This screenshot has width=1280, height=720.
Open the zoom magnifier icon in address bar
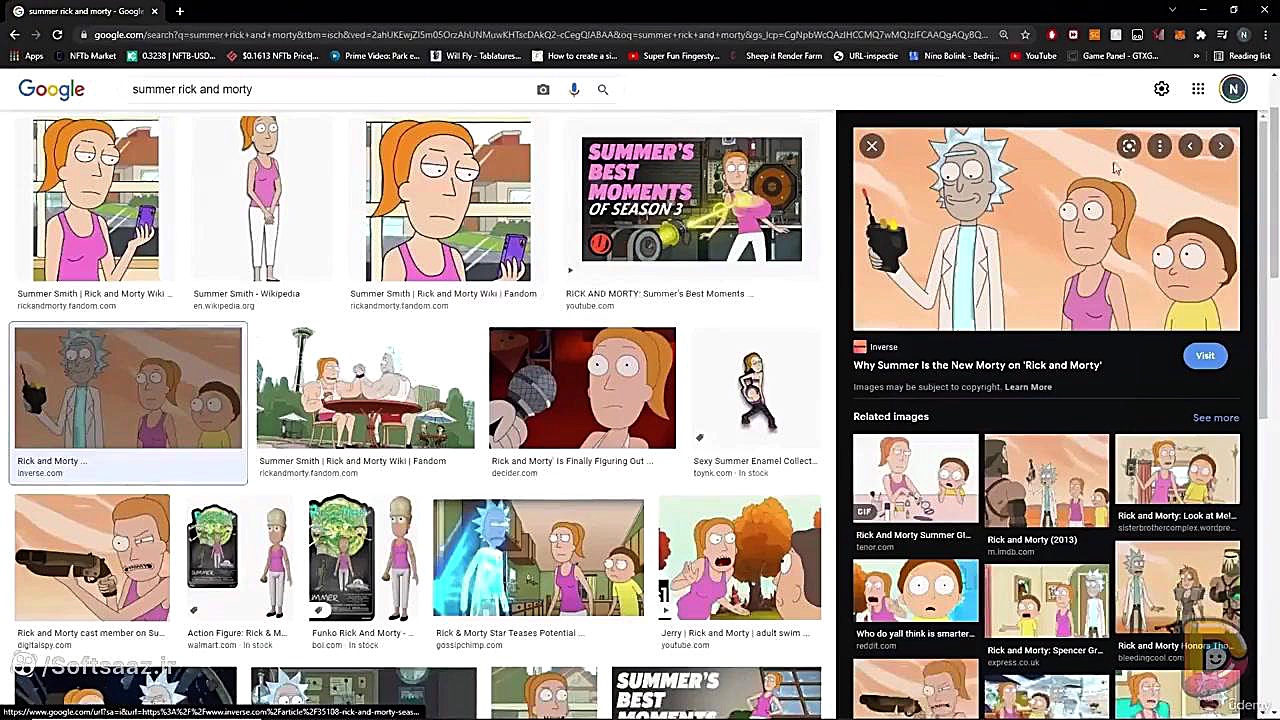1003,34
